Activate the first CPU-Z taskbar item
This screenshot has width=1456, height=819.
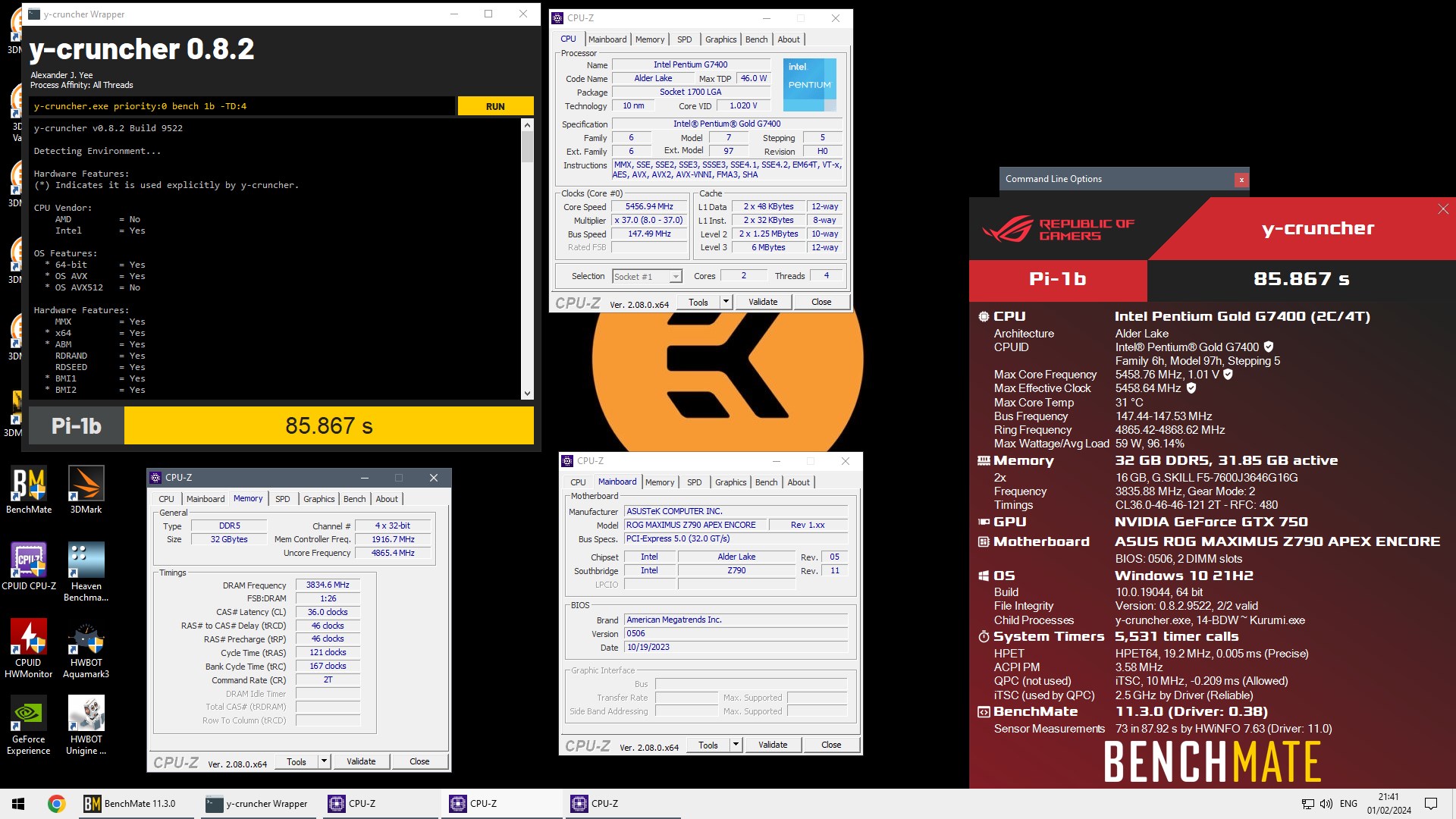[x=379, y=804]
